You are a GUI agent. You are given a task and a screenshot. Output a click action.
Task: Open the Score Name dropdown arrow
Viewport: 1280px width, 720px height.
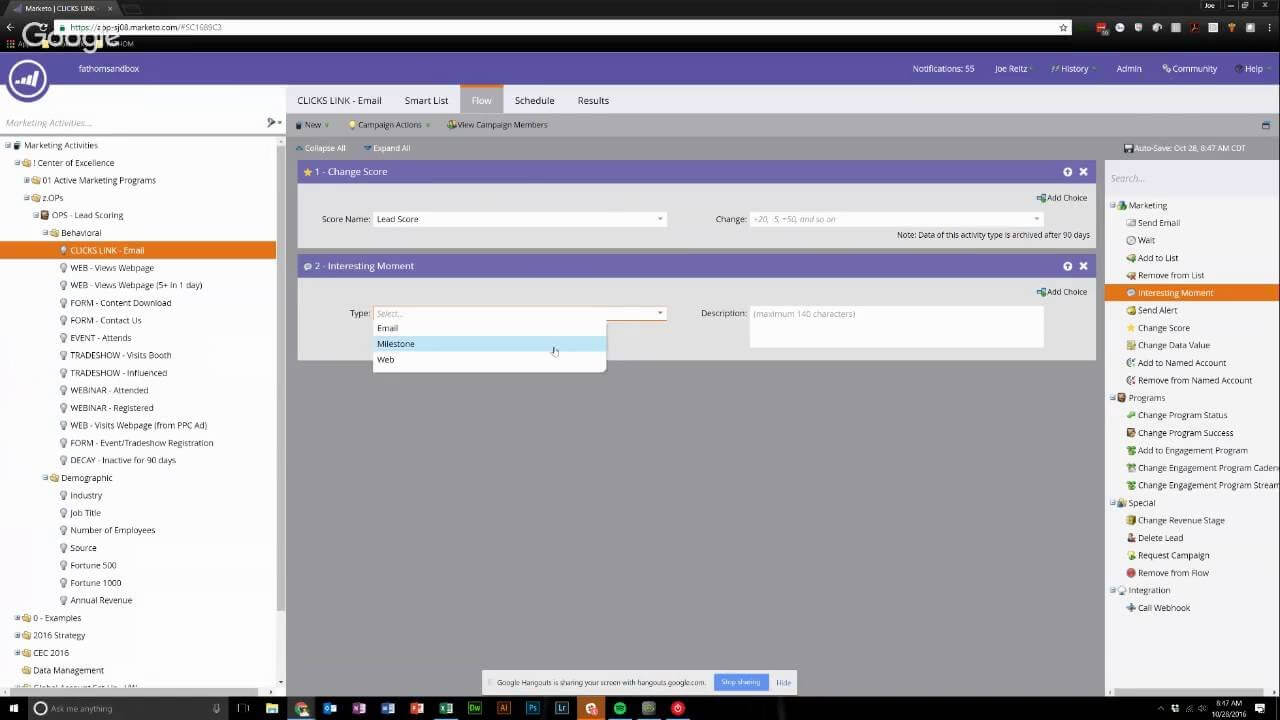(660, 219)
